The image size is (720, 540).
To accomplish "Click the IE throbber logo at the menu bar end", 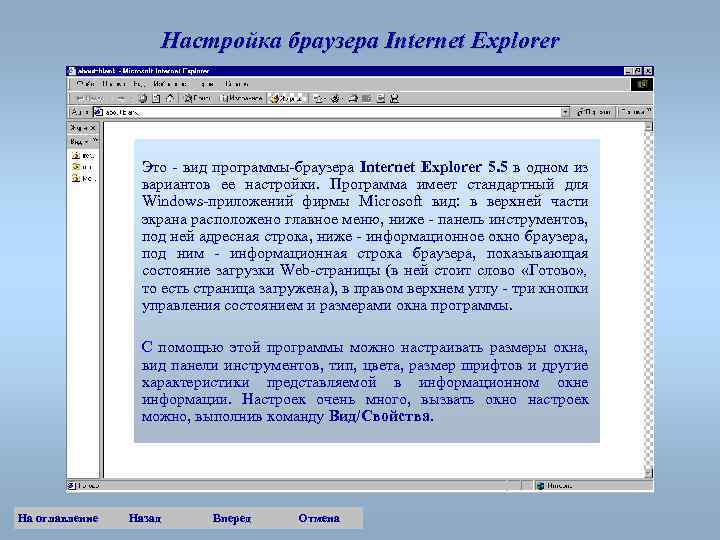I will [642, 84].
